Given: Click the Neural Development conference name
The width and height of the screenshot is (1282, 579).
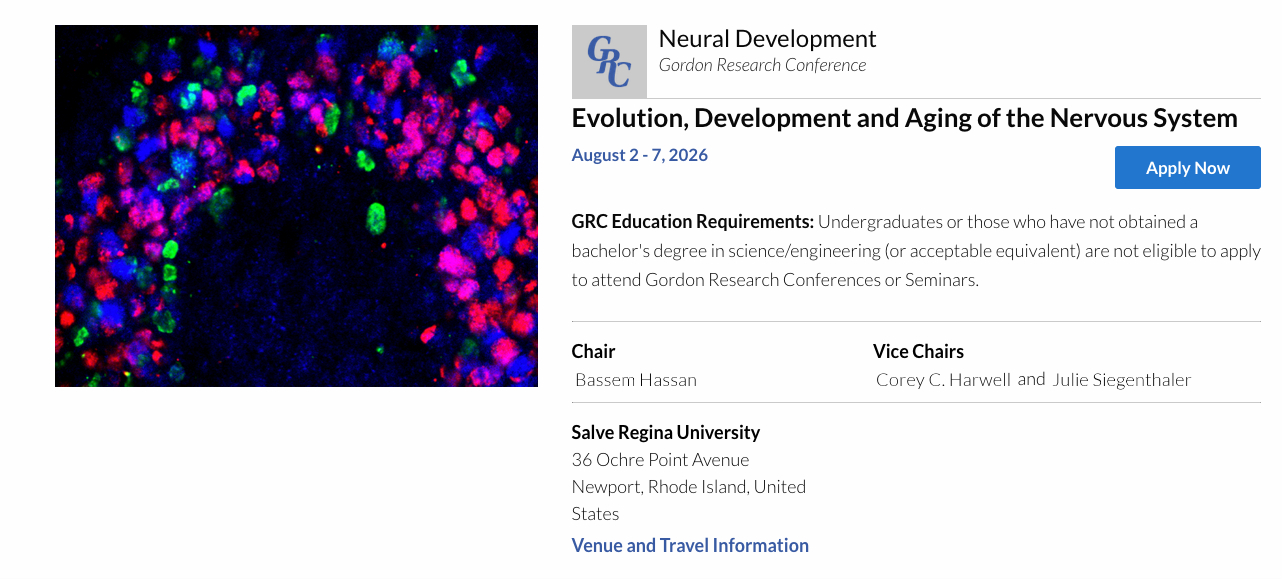Looking at the screenshot, I should [x=767, y=39].
